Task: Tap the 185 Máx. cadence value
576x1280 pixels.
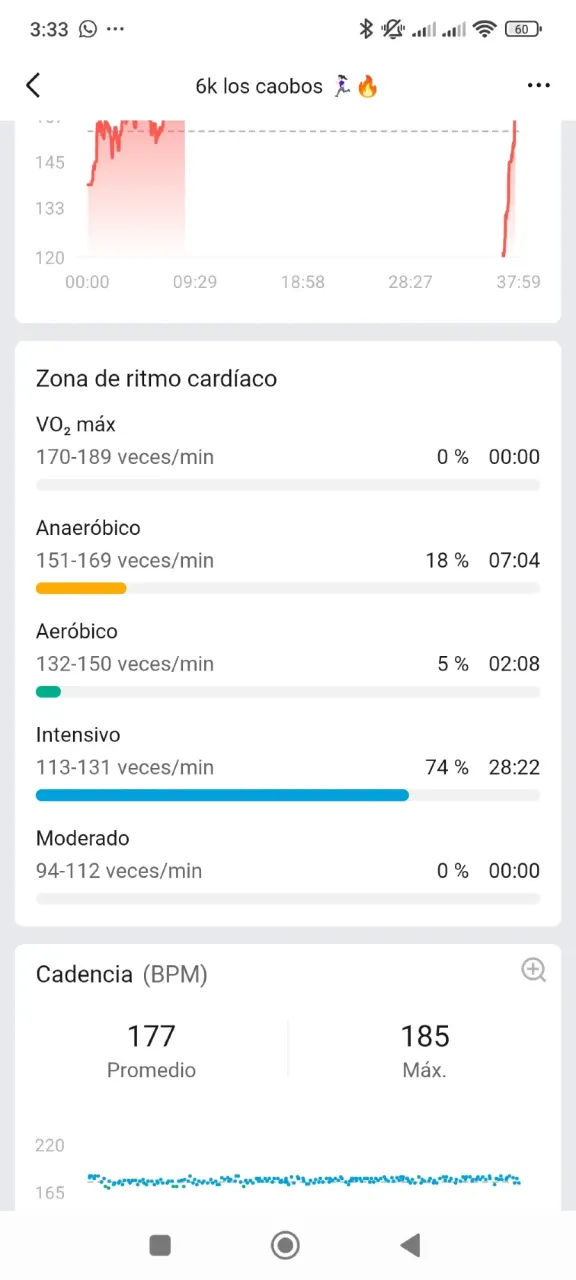Action: pyautogui.click(x=425, y=1050)
